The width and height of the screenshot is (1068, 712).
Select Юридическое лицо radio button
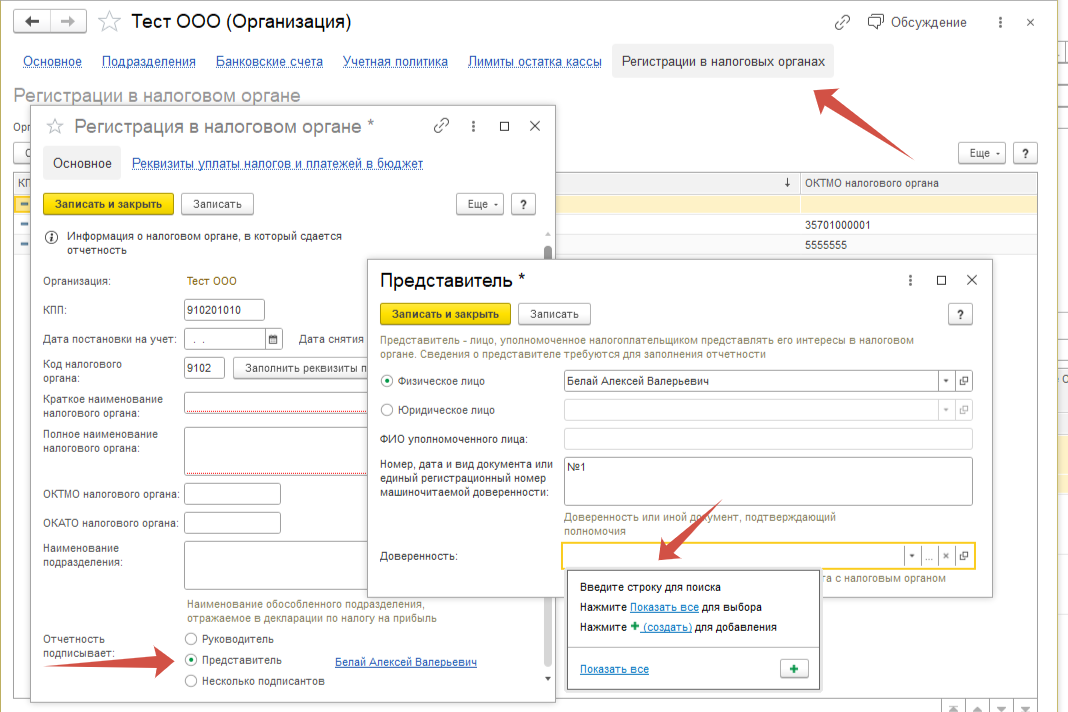tap(388, 410)
